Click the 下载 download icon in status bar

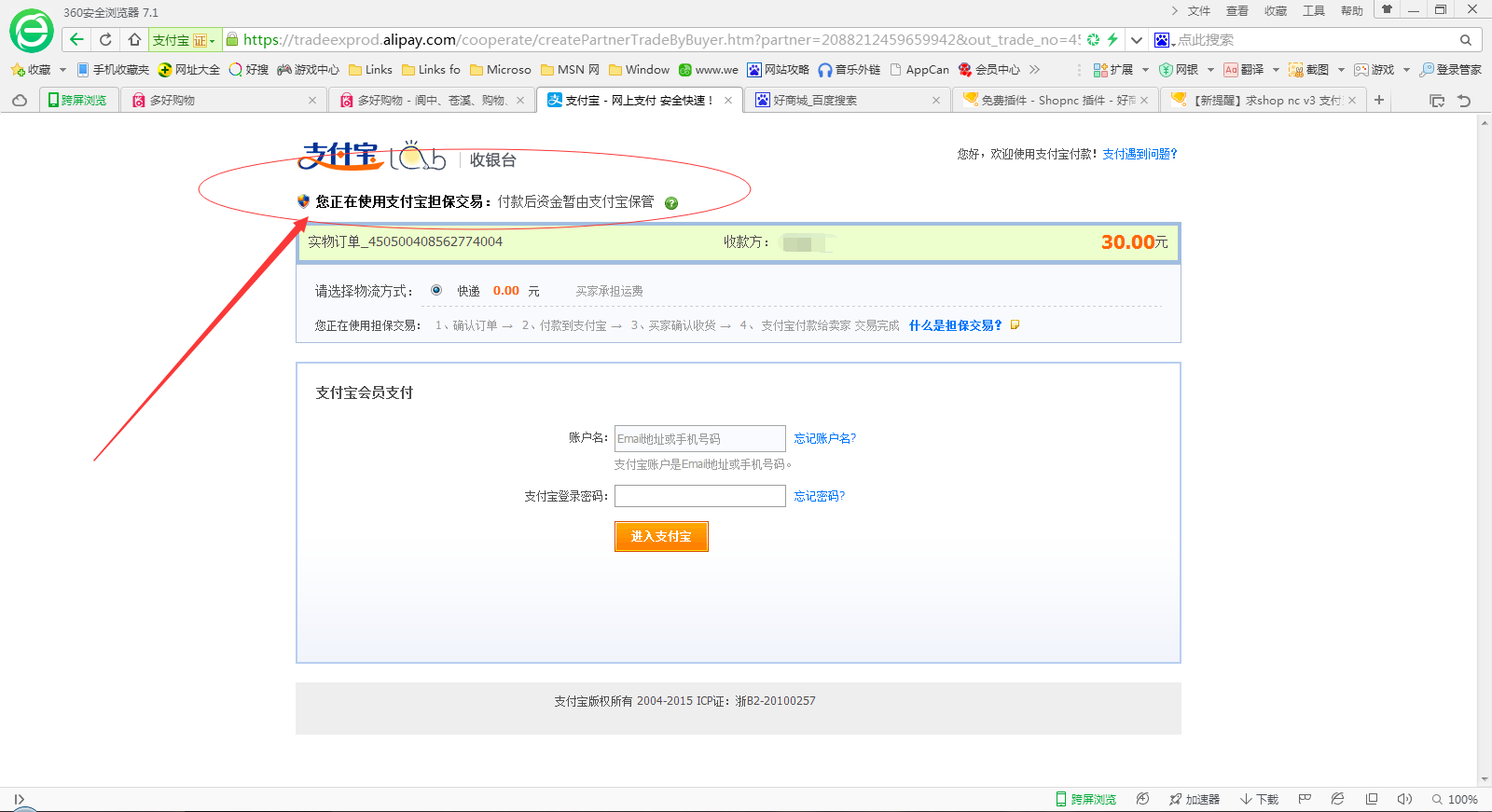tap(1260, 800)
